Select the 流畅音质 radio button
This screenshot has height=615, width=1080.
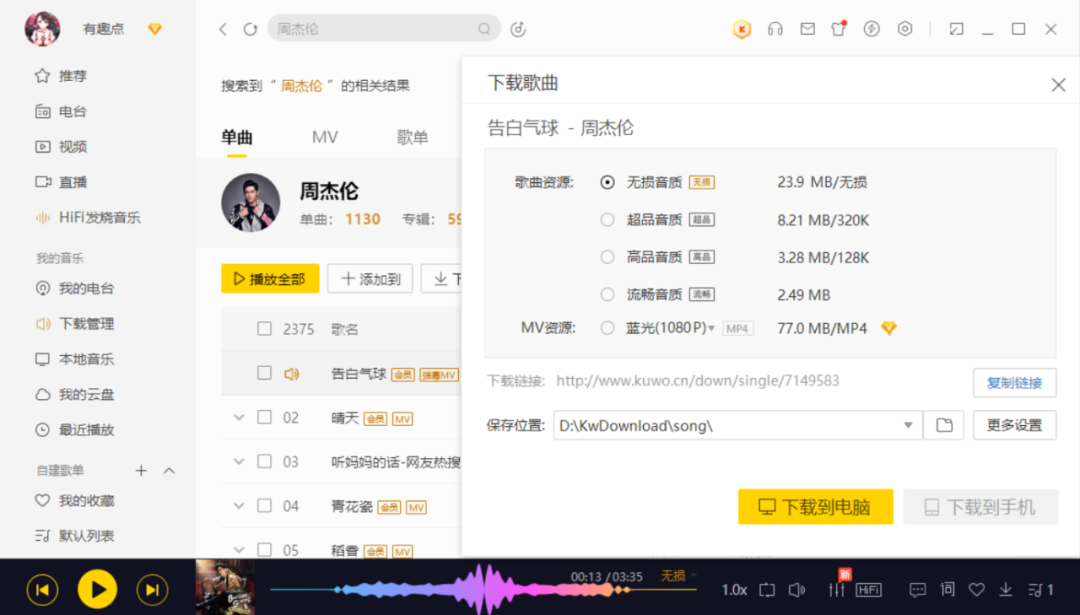coord(608,294)
